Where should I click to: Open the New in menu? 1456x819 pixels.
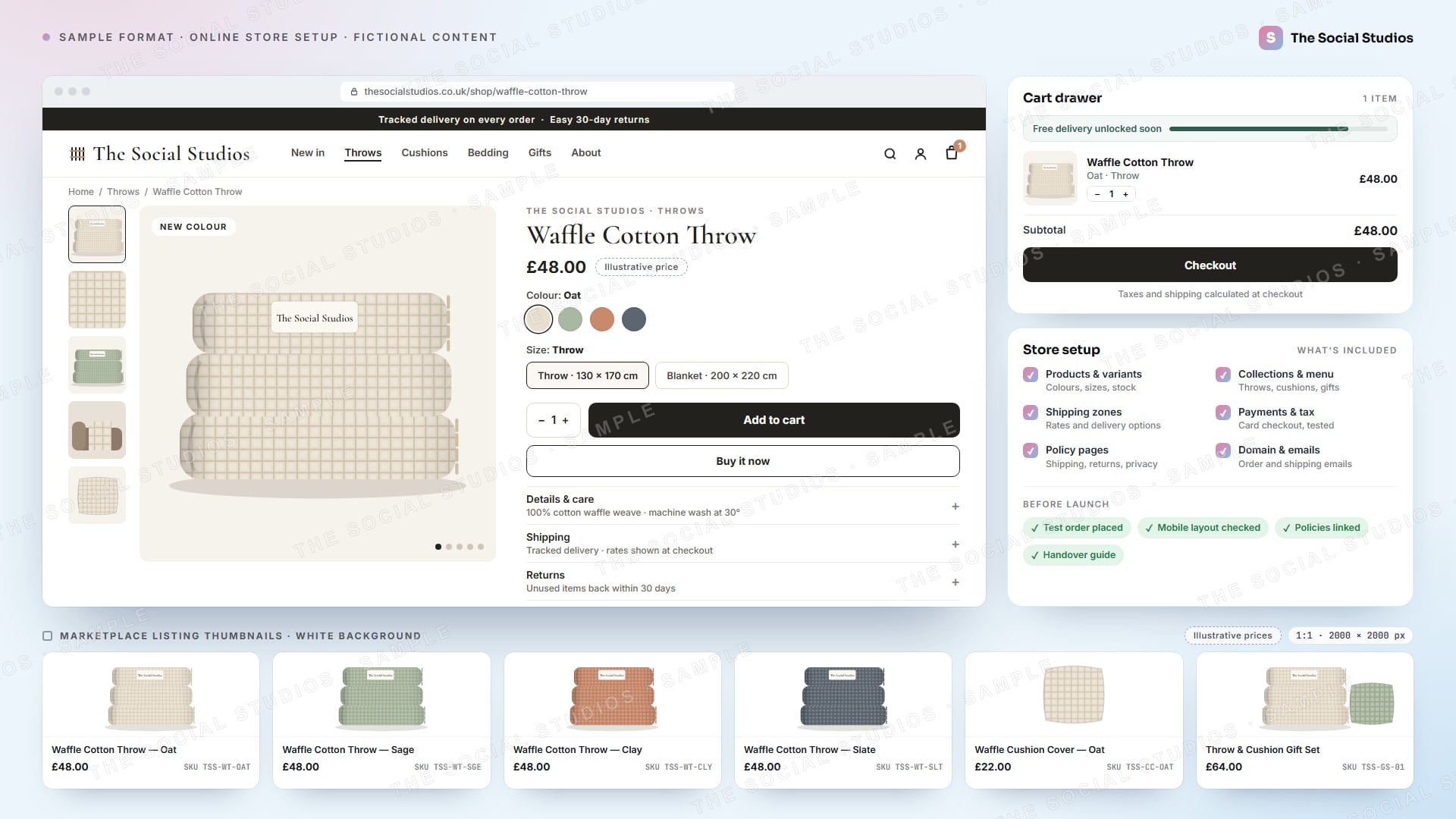(x=308, y=153)
